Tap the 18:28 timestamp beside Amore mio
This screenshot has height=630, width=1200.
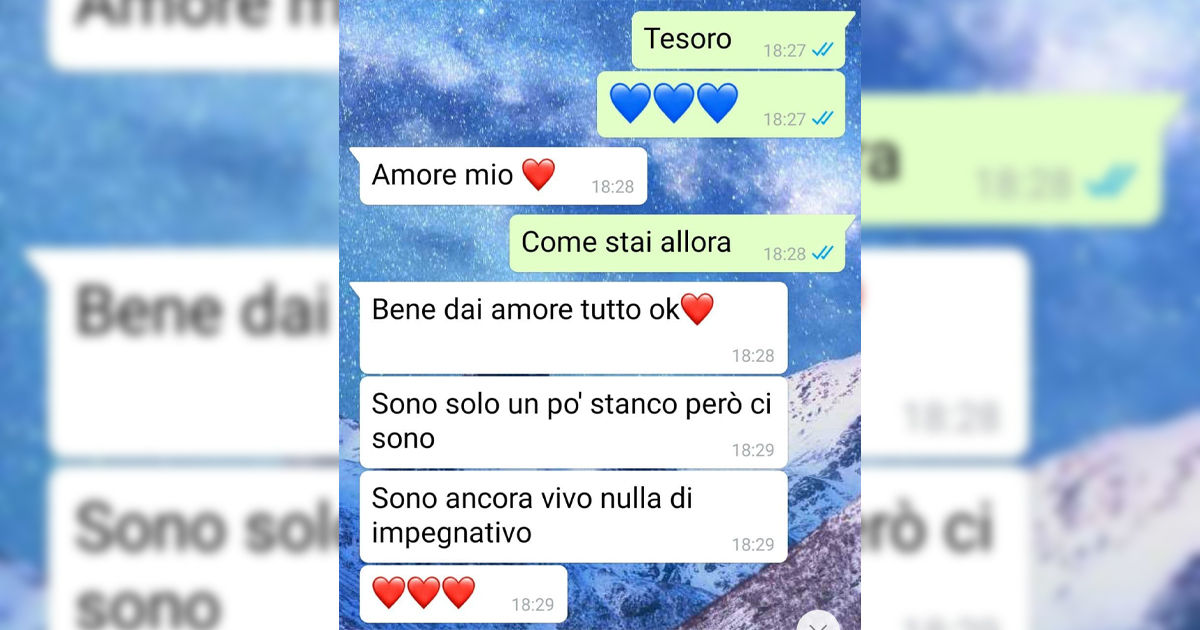click(x=612, y=186)
